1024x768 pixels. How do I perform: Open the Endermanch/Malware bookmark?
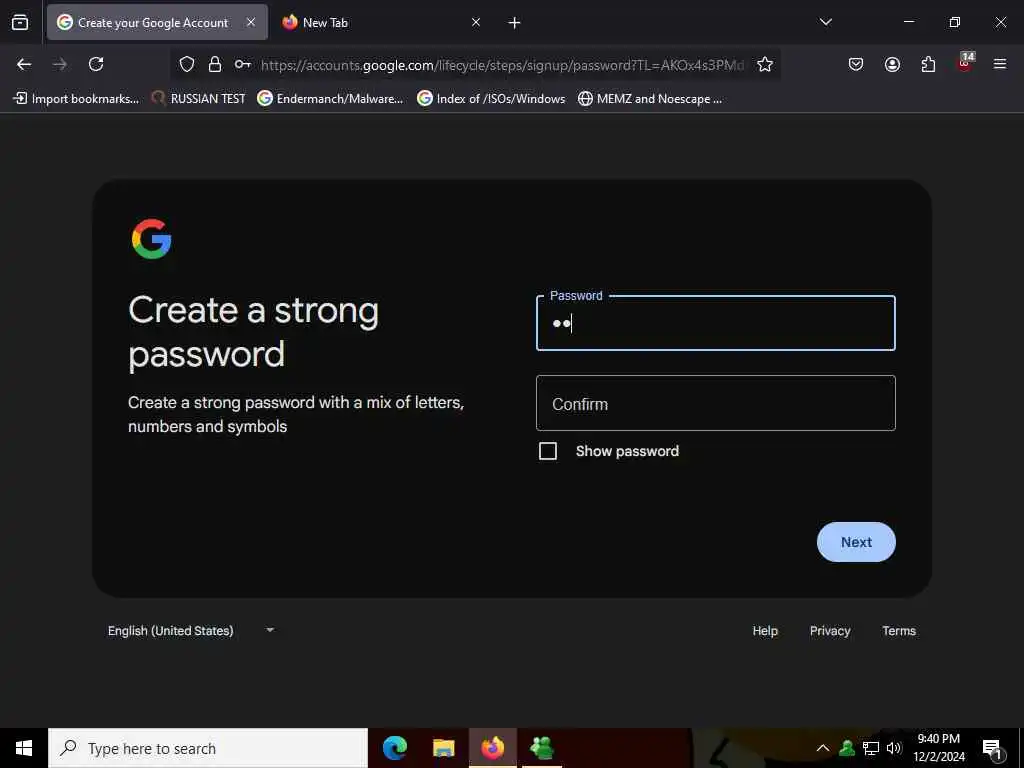[330, 99]
